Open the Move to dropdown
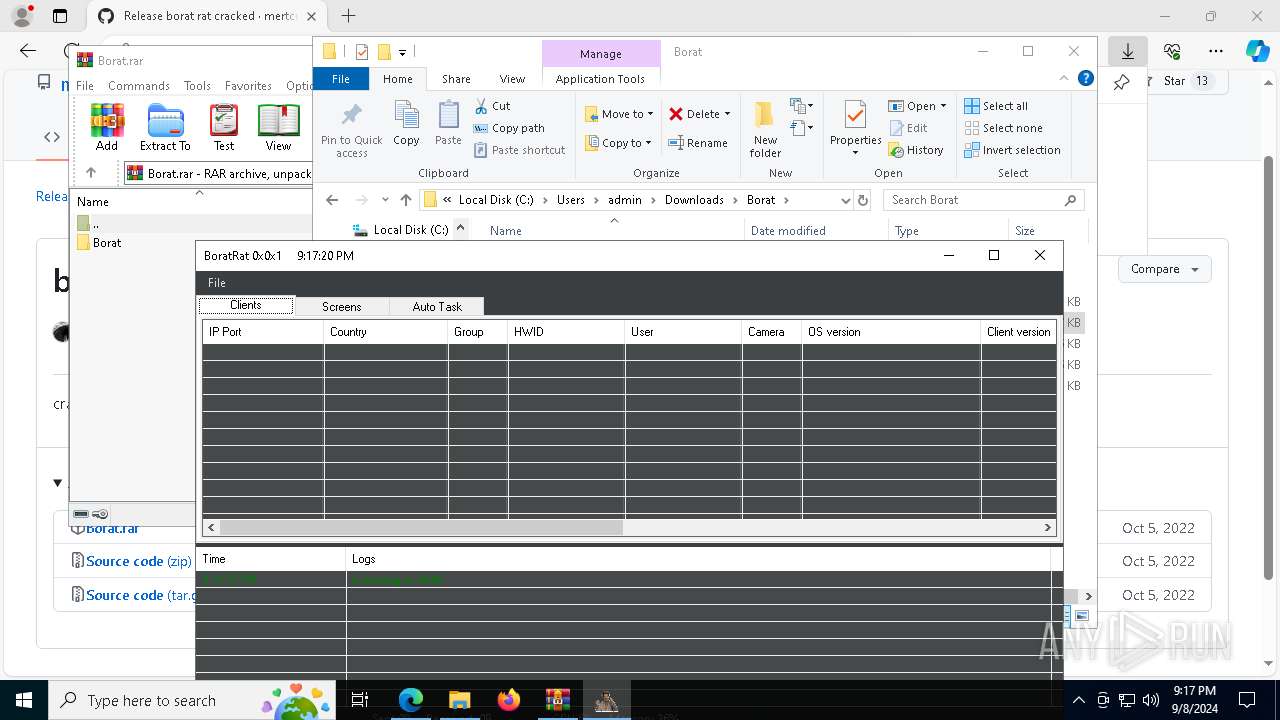This screenshot has height=720, width=1280. [x=619, y=114]
